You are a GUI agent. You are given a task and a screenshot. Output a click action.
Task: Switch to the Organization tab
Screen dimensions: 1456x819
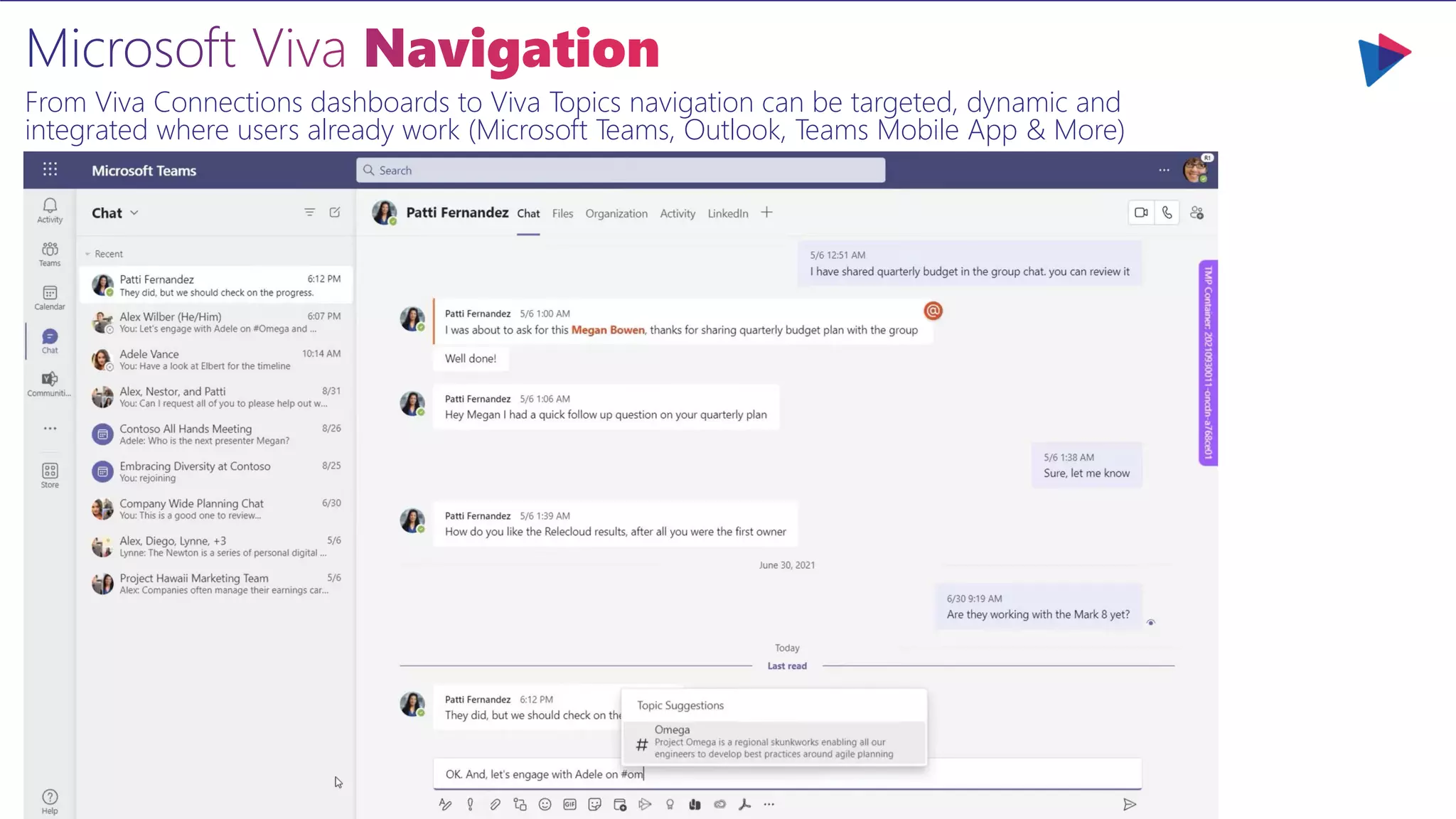[x=616, y=213]
